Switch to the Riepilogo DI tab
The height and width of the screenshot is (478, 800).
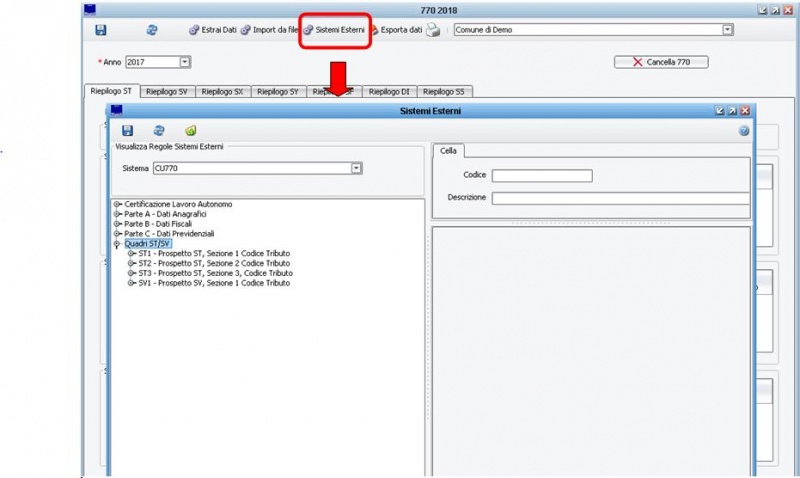[389, 92]
